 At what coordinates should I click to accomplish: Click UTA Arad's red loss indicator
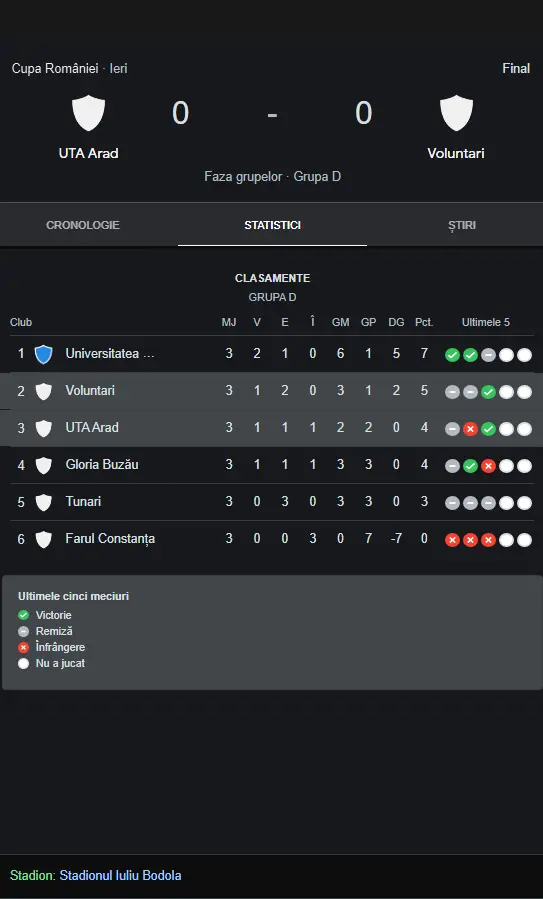(470, 429)
